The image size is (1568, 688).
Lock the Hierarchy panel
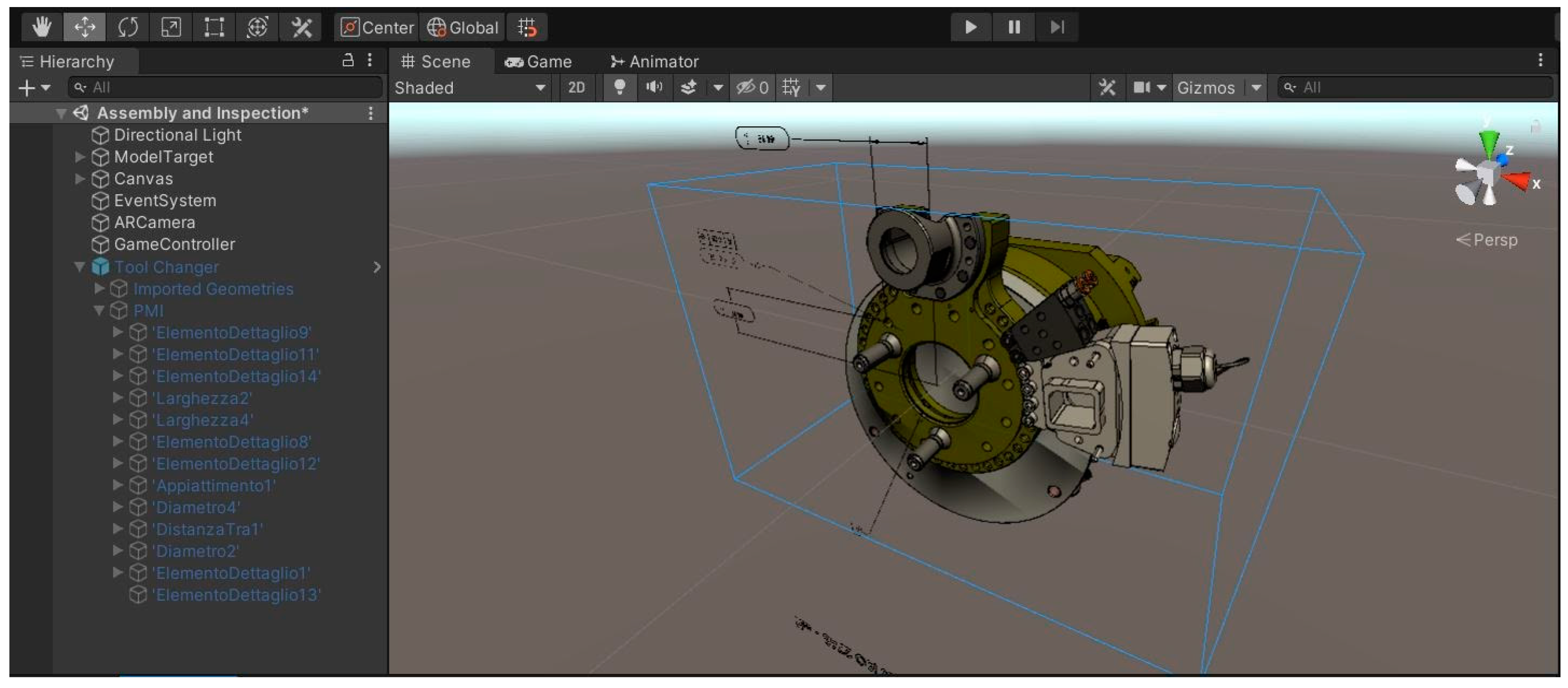click(x=347, y=60)
